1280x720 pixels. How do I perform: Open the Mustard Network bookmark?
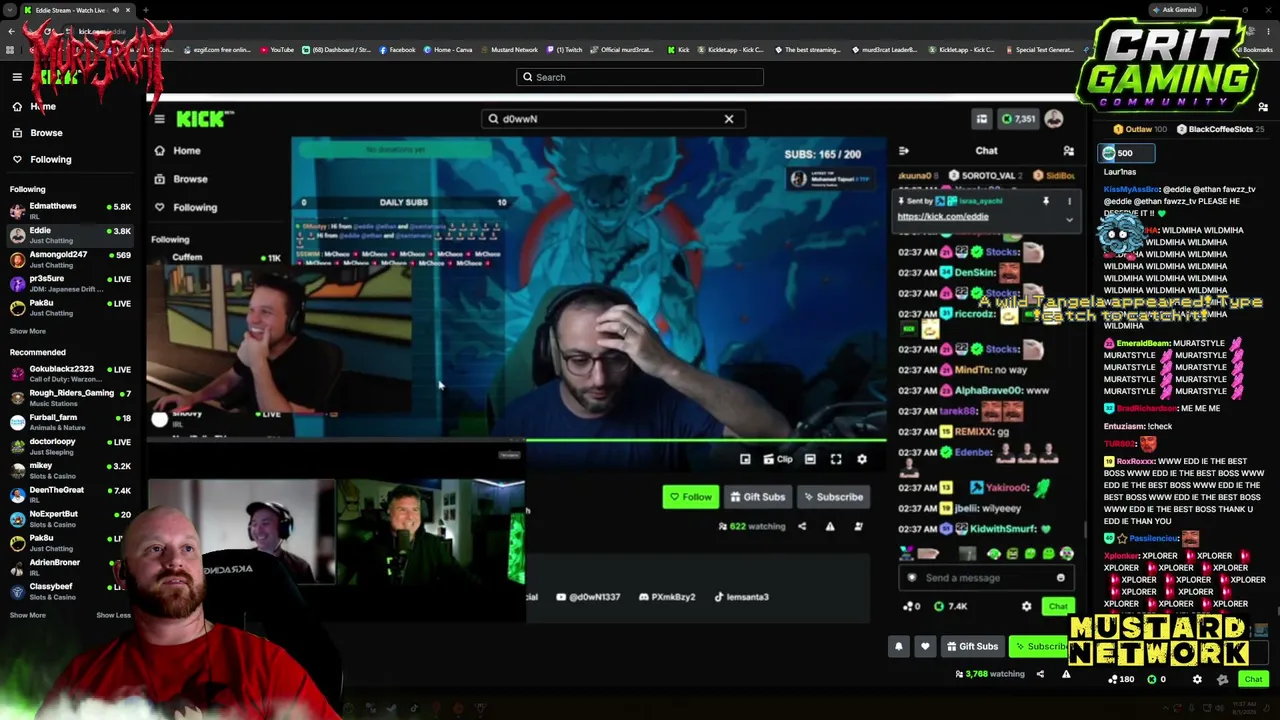[510, 50]
